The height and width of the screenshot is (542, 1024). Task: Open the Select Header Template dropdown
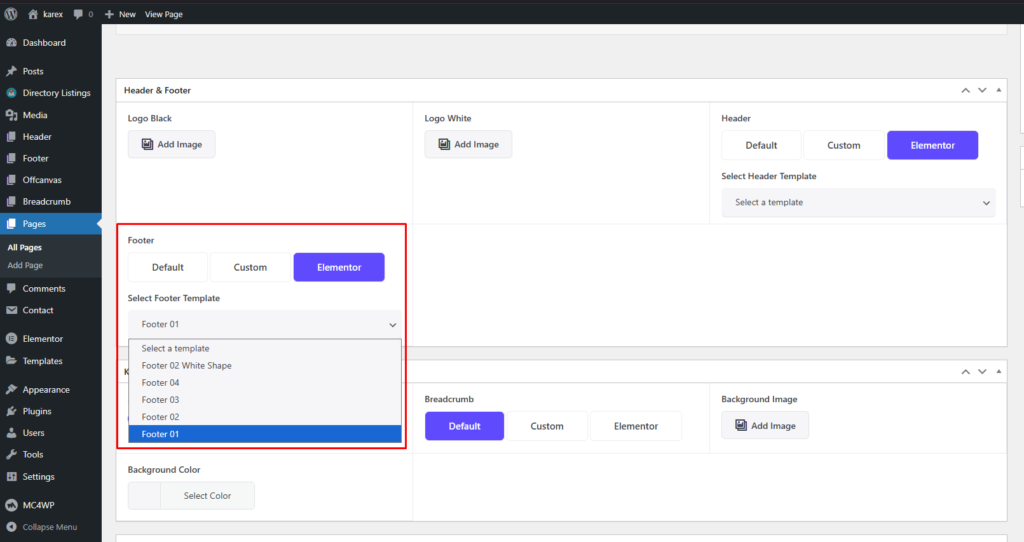click(x=858, y=203)
